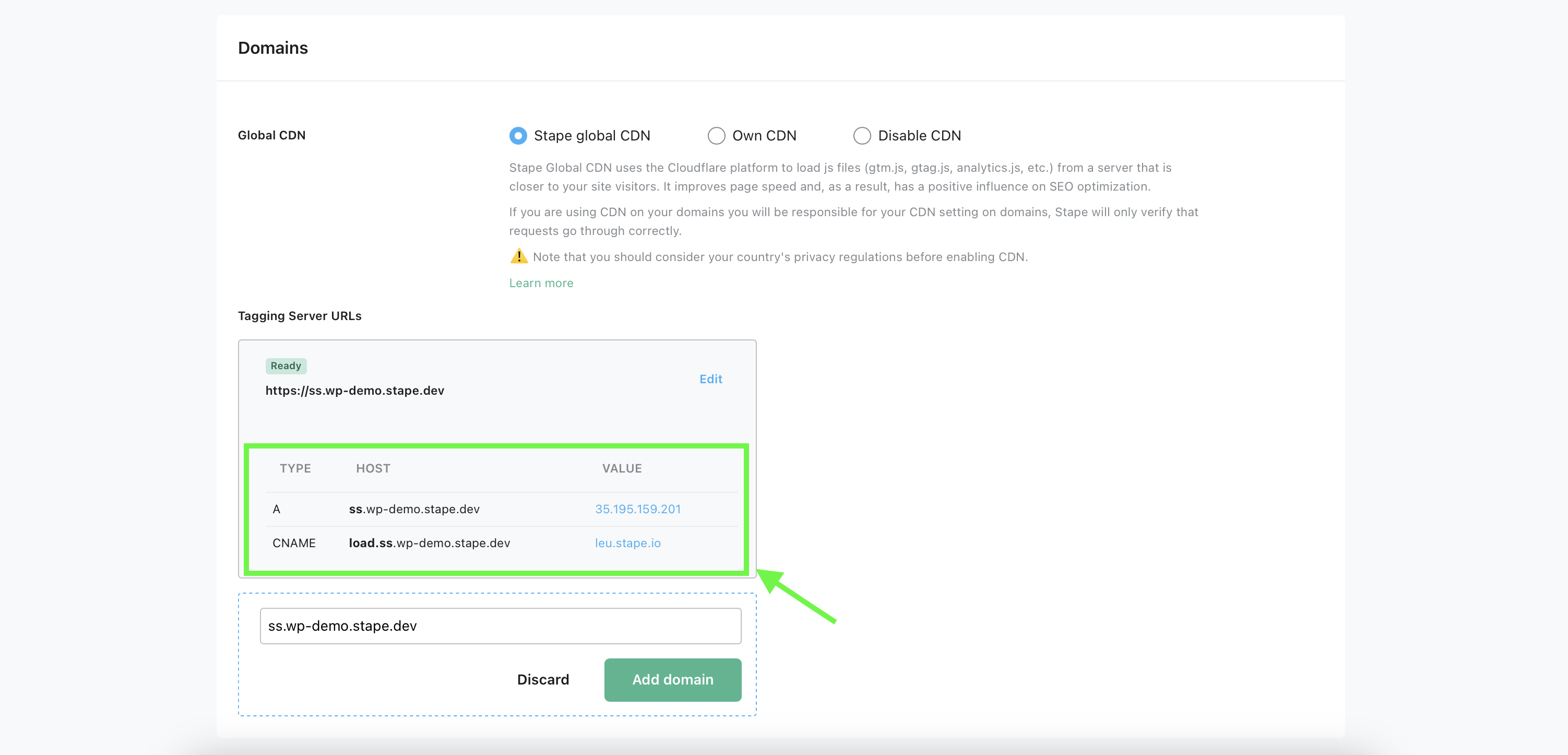Viewport: 1568px width, 755px height.
Task: Click the Ready status badge
Action: 286,365
